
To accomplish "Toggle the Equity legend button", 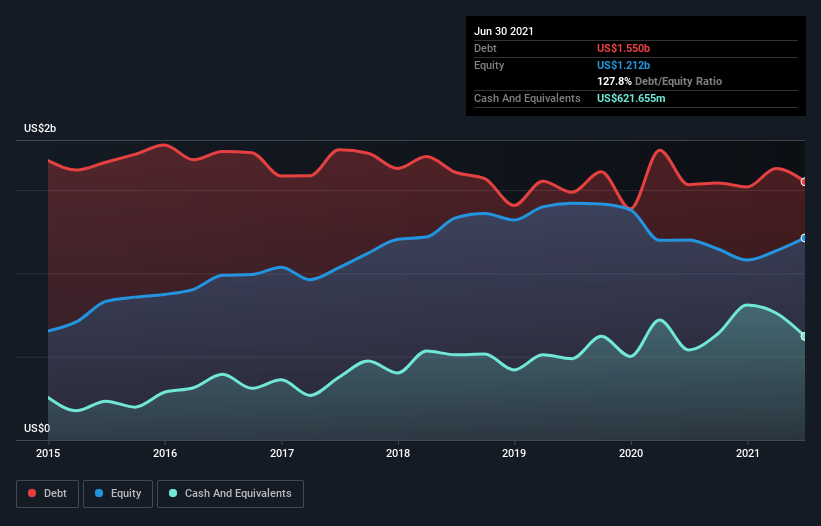I will (x=118, y=494).
